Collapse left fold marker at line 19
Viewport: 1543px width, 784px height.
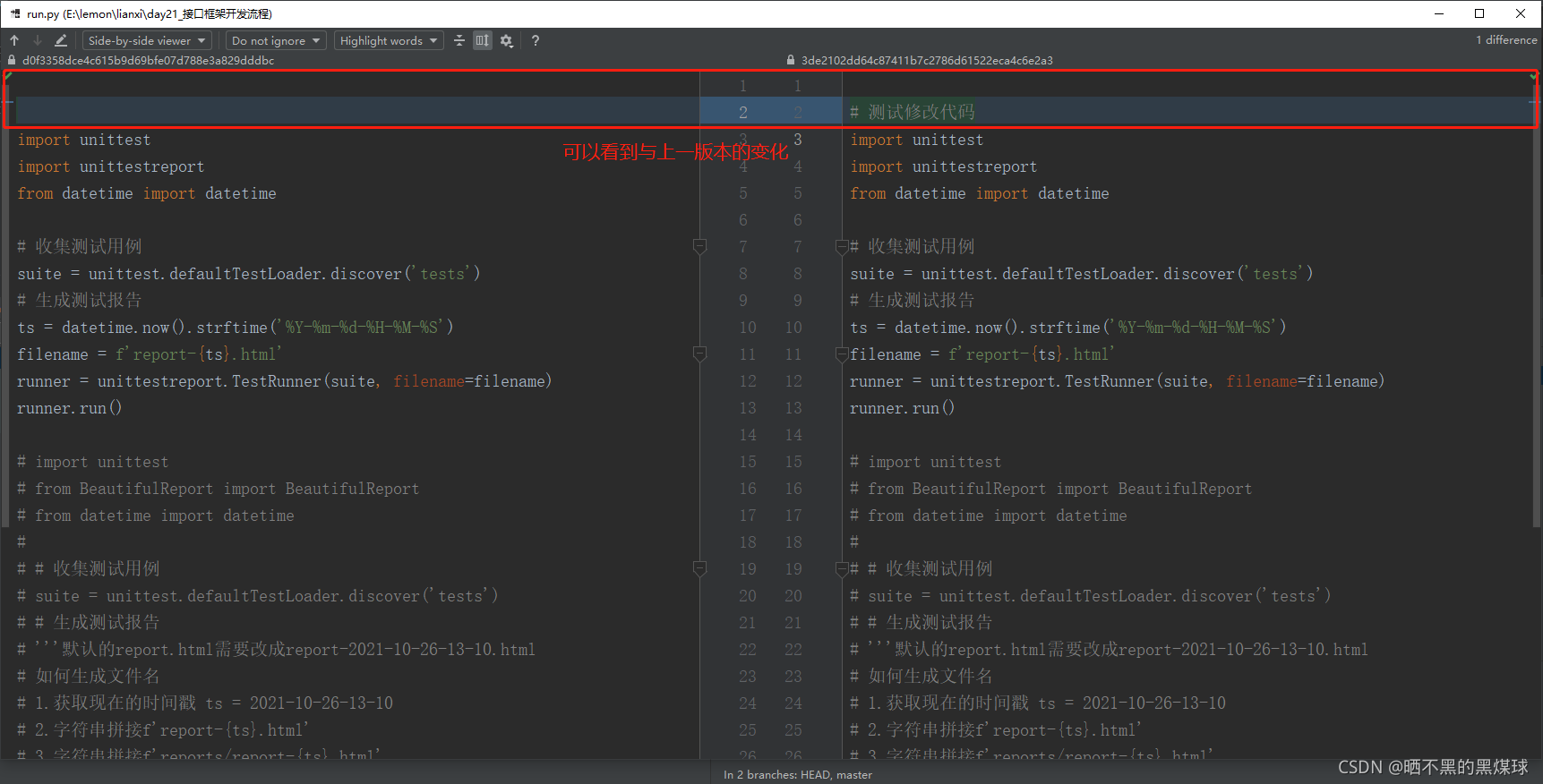(x=700, y=568)
